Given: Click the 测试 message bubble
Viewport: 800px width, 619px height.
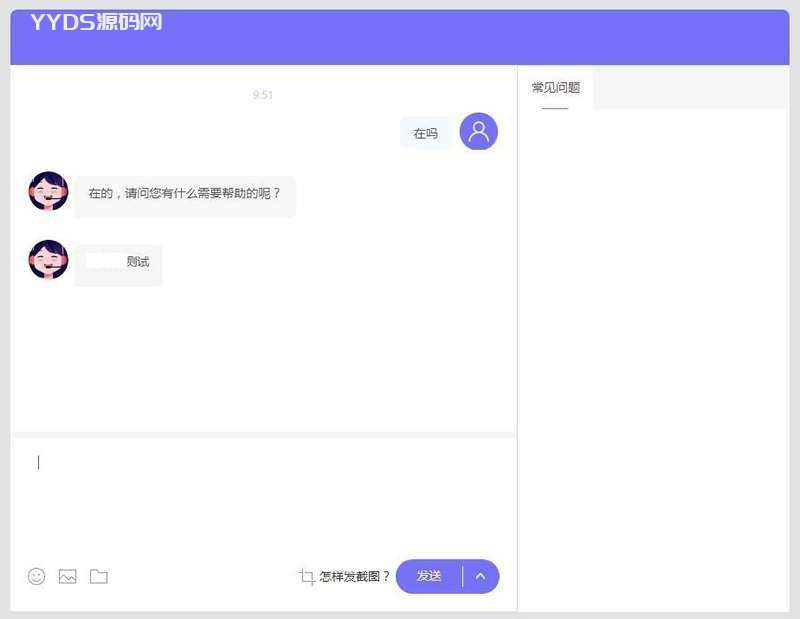Looking at the screenshot, I should (119, 263).
